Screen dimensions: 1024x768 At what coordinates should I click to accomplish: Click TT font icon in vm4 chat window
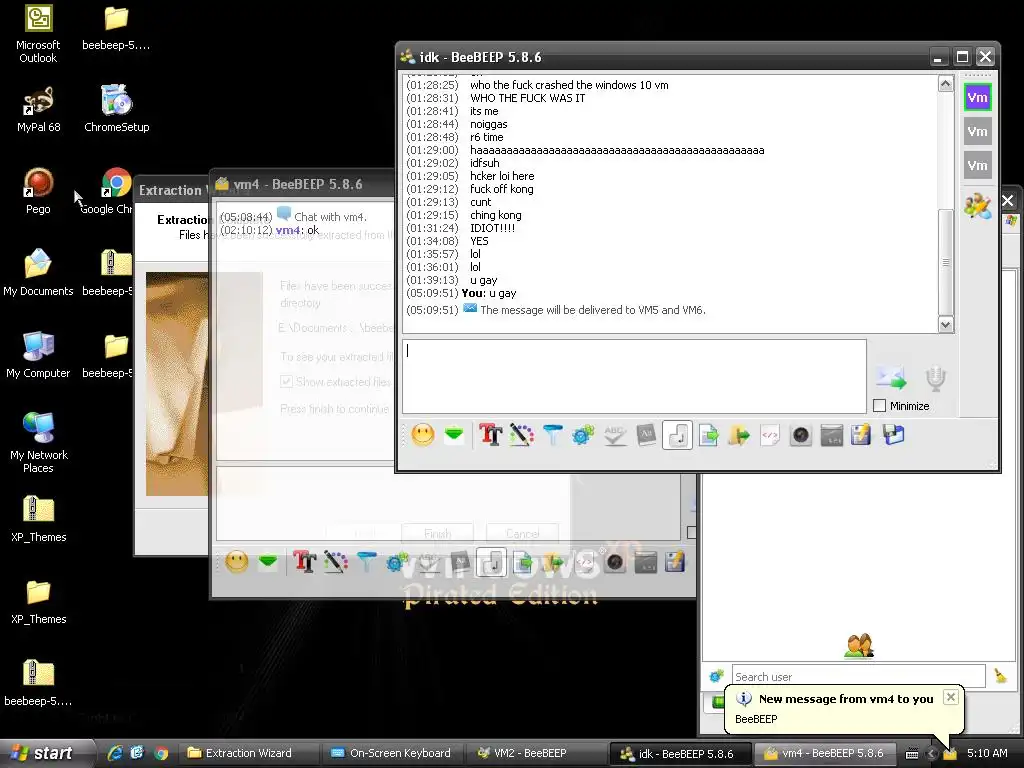(304, 562)
